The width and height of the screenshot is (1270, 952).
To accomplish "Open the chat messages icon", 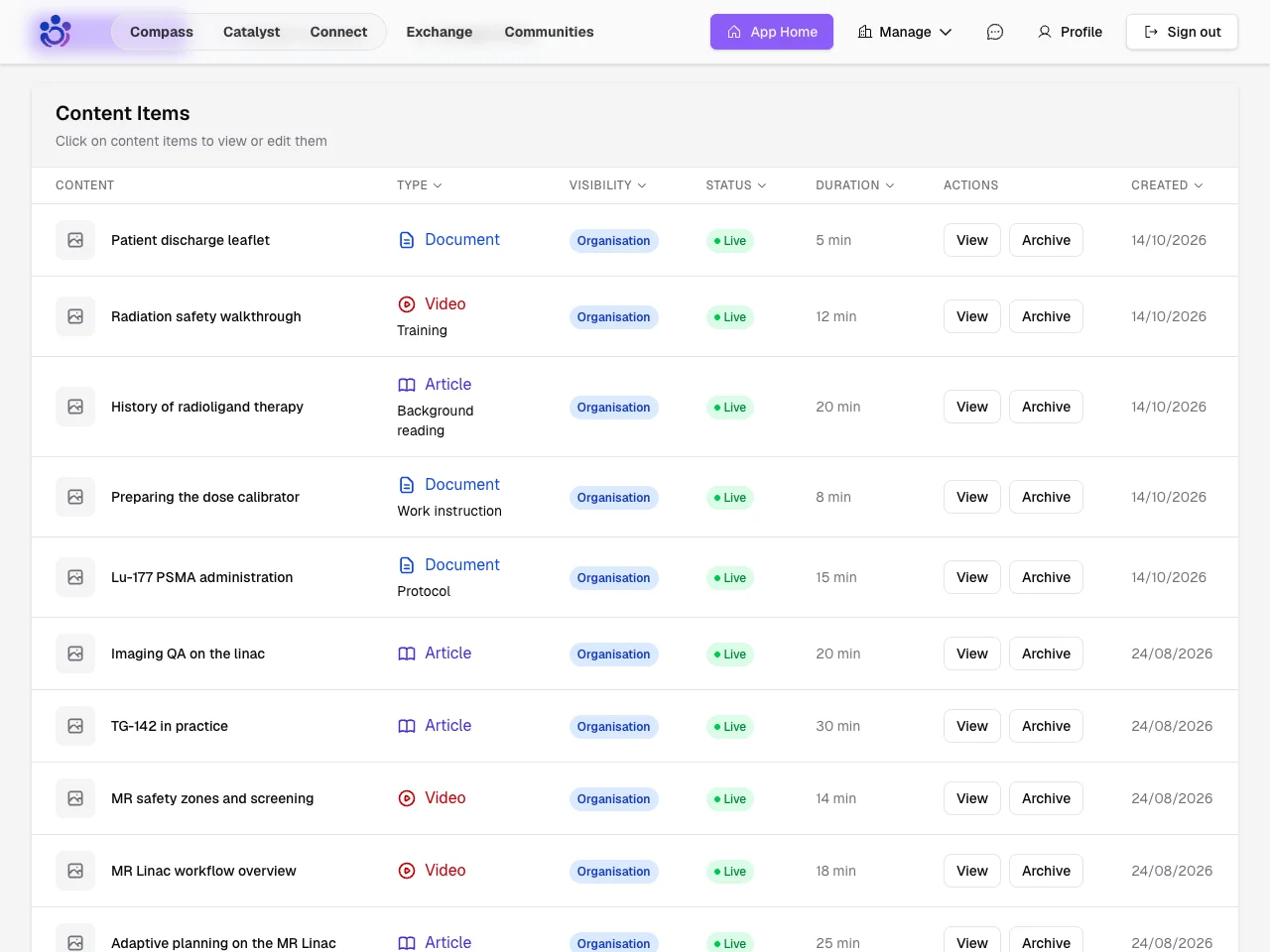I will 995,32.
